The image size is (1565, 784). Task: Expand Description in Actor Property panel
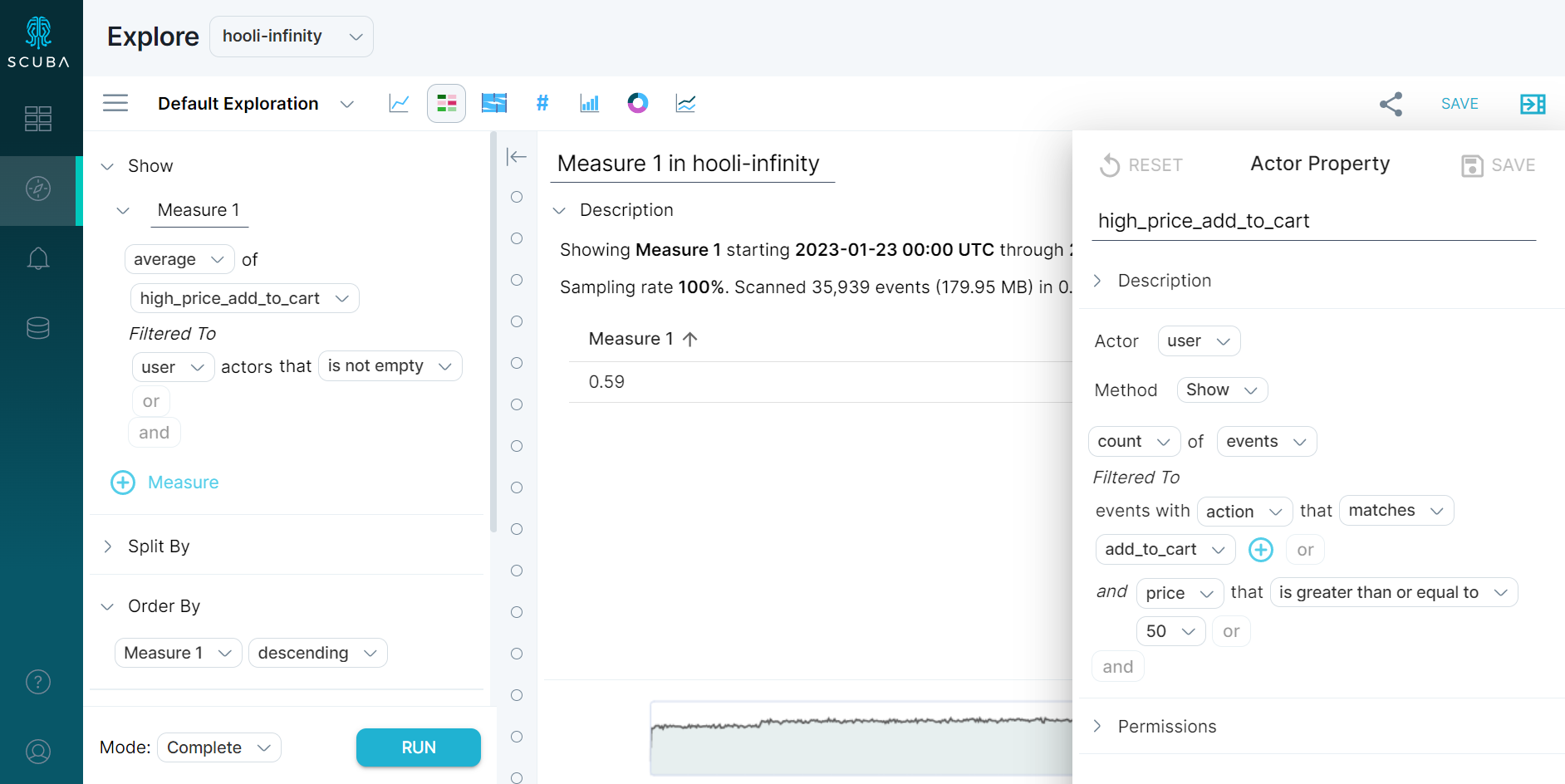[x=1097, y=281]
